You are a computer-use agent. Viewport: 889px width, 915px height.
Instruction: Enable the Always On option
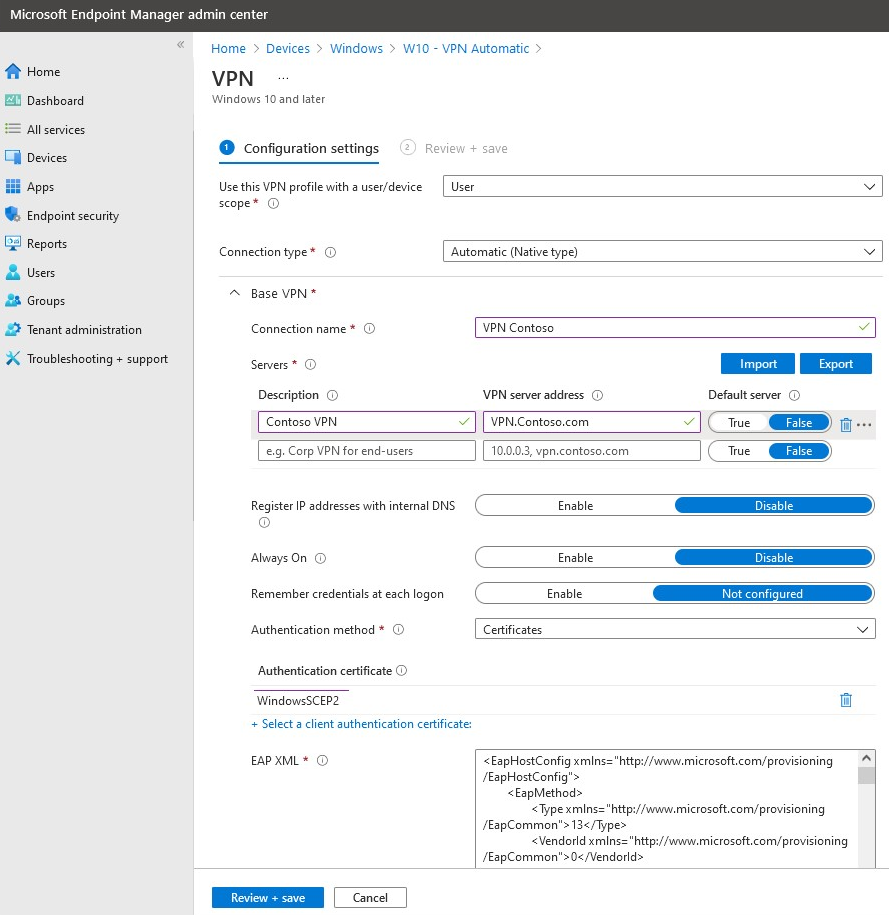tap(576, 557)
